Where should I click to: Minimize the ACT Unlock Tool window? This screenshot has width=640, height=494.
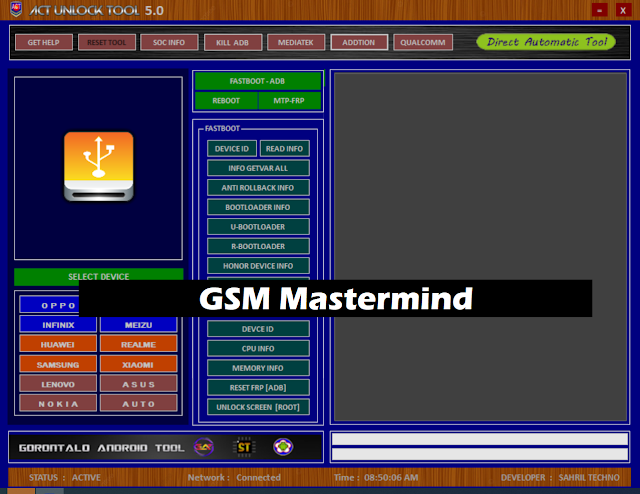tap(600, 10)
